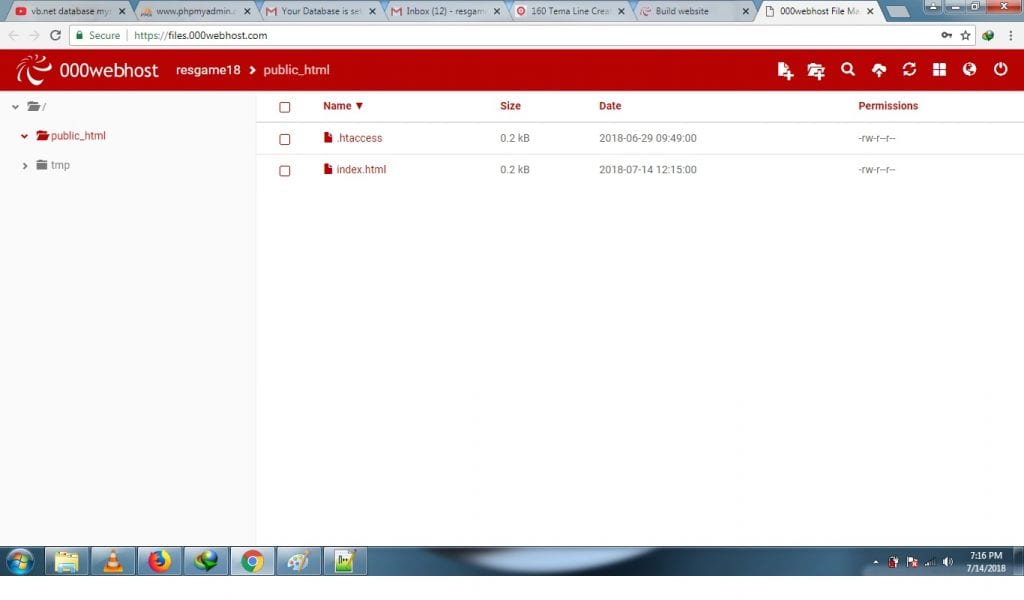1024x600 pixels.
Task: Click the .htaccess file icon
Action: pyautogui.click(x=328, y=137)
